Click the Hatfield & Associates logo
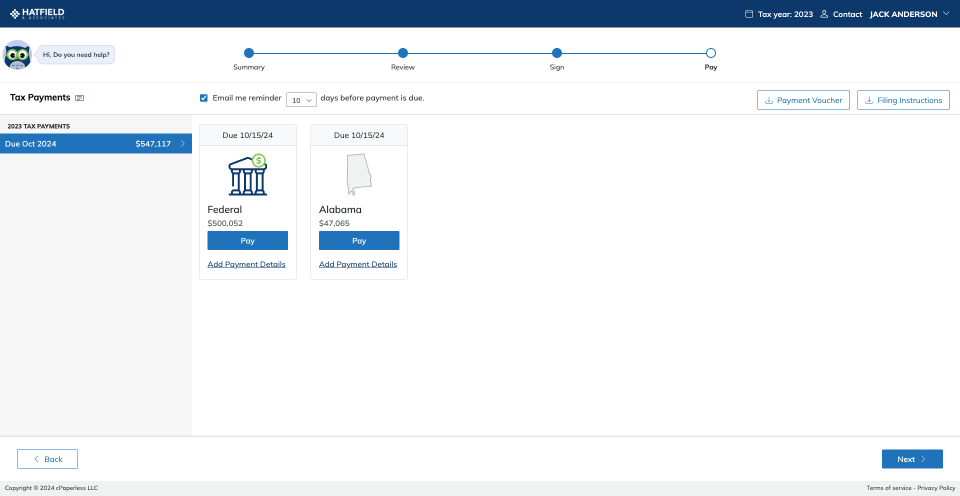 click(37, 13)
